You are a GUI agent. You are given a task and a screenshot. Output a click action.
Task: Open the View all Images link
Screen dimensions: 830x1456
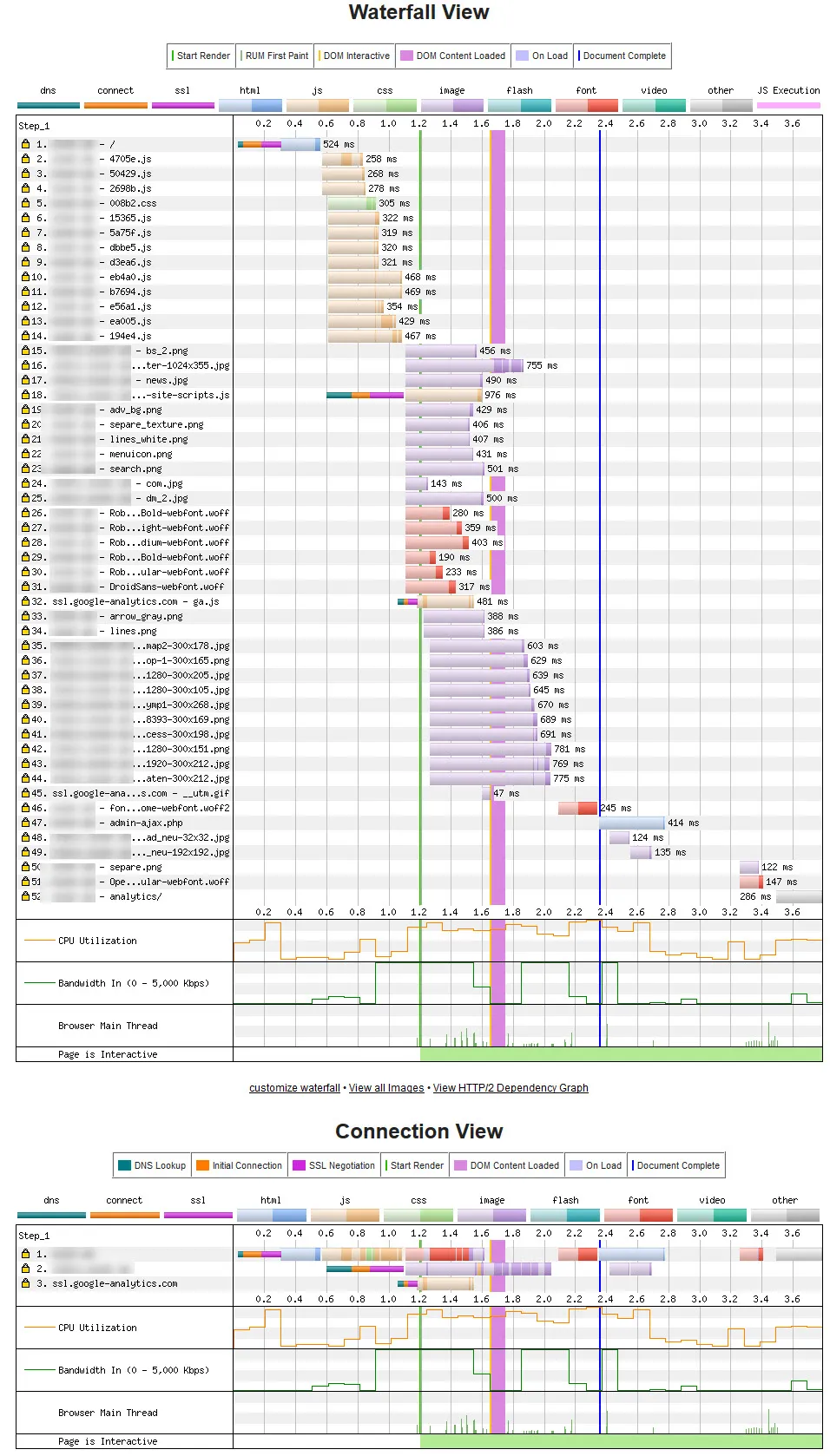point(386,1088)
